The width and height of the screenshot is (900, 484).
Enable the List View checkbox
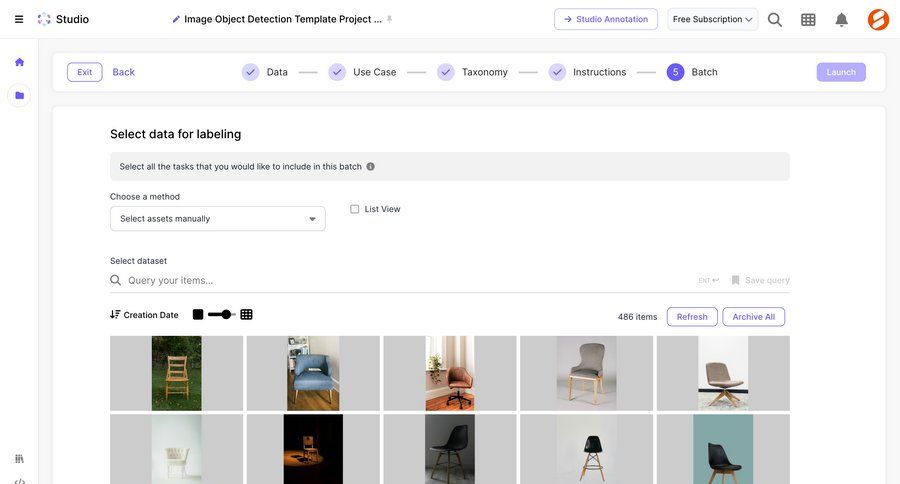[355, 209]
